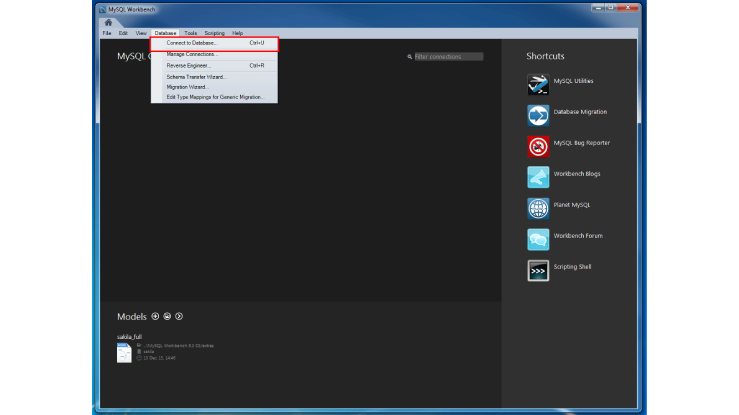Screen dimensions: 739x415
Task: Select Connect to Database menu entry
Action: tap(191, 43)
